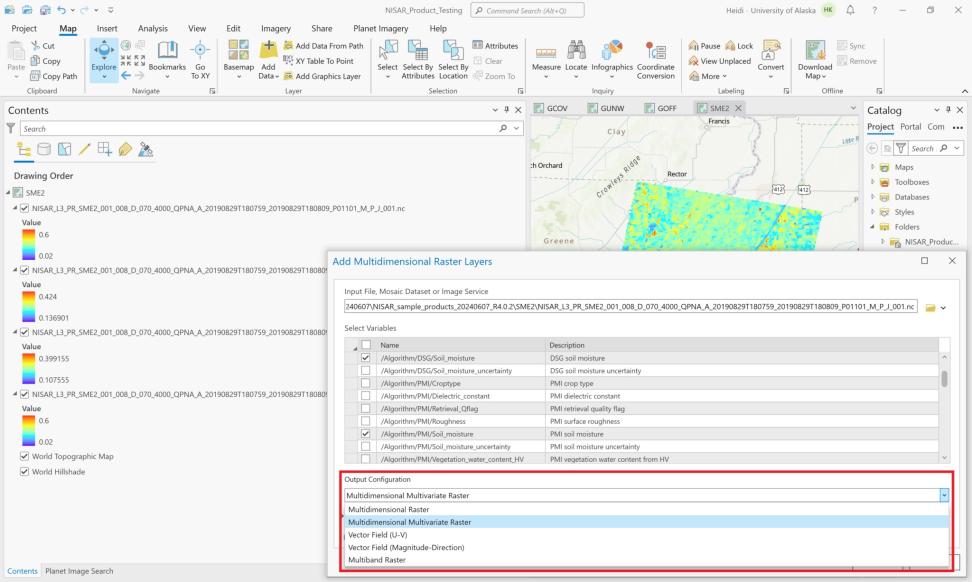Viewport: 972px width, 582px height.
Task: Open Select By Location
Action: click(x=453, y=60)
